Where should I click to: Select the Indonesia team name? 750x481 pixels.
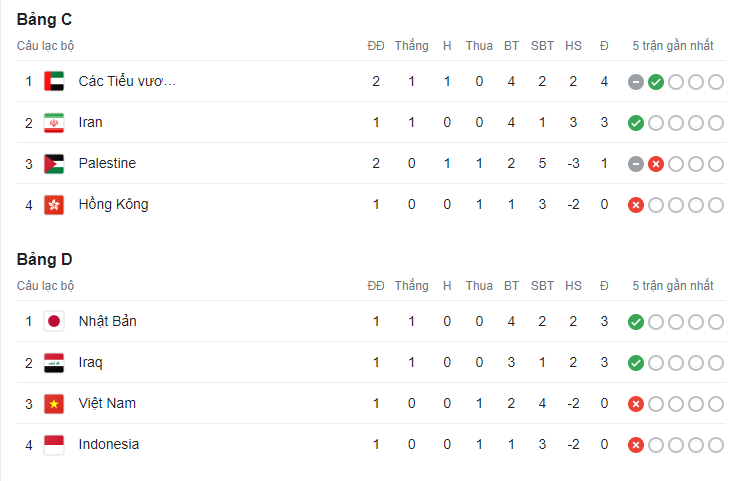point(109,445)
